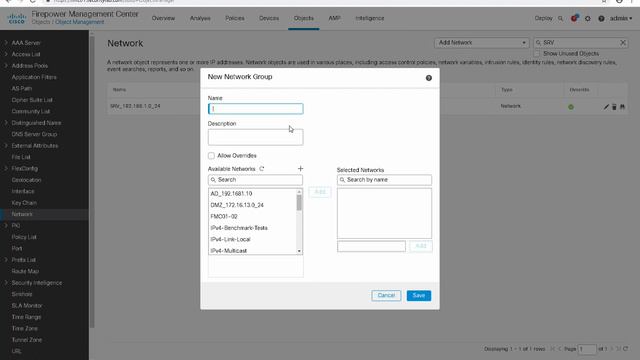
Task: Open the Intelligence menu
Action: pyautogui.click(x=369, y=18)
